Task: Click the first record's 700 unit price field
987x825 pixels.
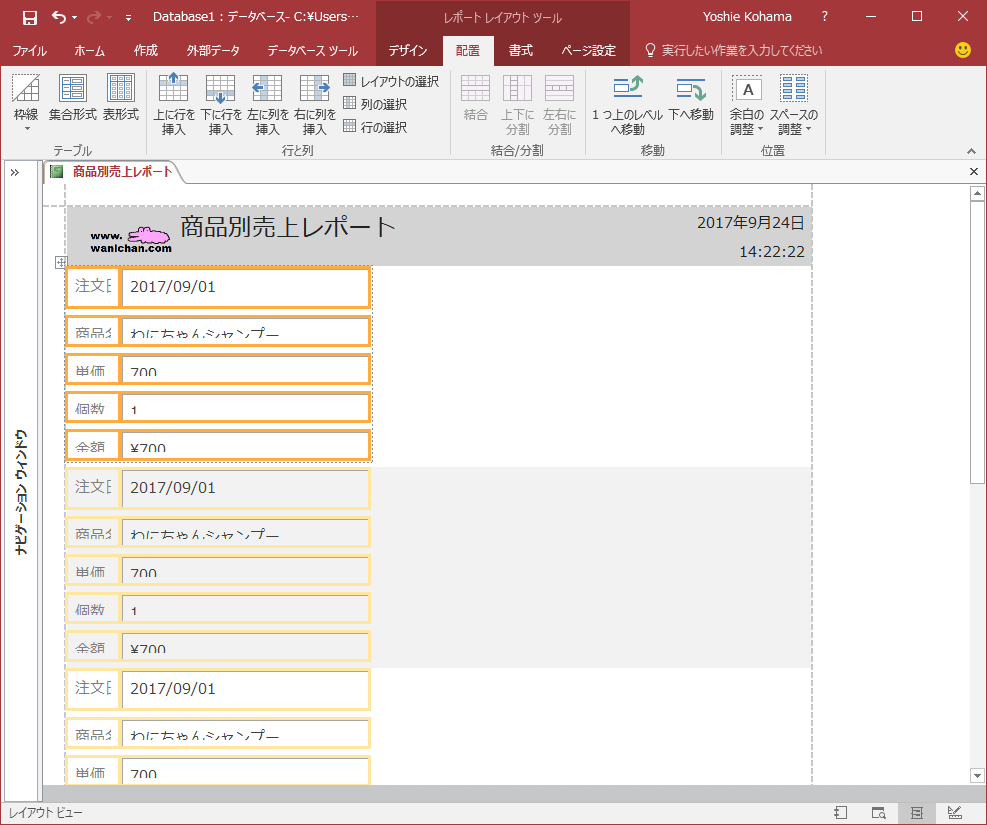Action: pos(245,369)
